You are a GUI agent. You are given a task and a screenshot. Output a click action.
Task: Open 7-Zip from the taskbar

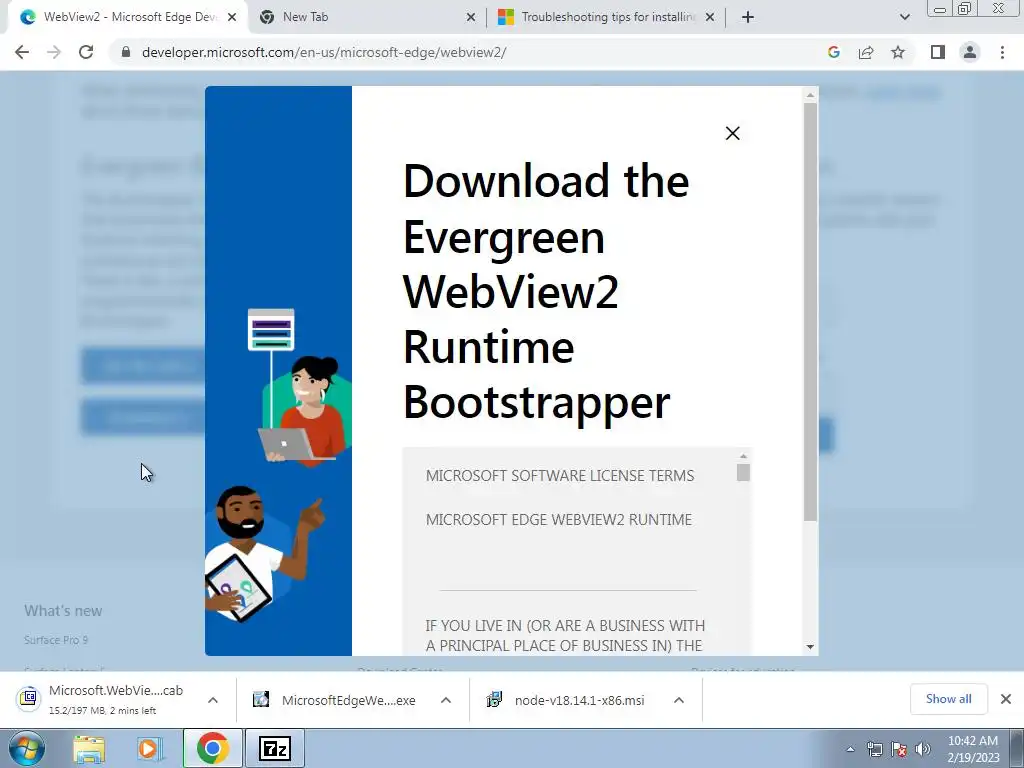(x=274, y=748)
